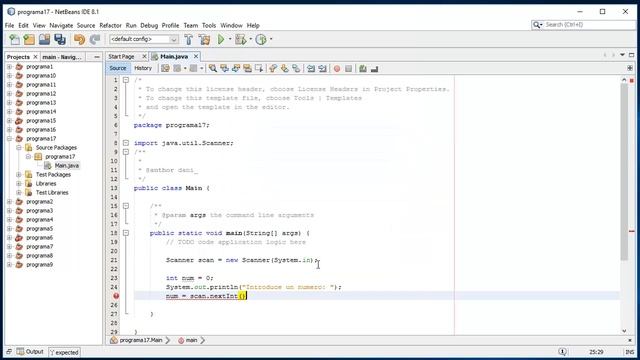Open the Debug Project dropdown arrow
640x360 pixels.
point(250,39)
